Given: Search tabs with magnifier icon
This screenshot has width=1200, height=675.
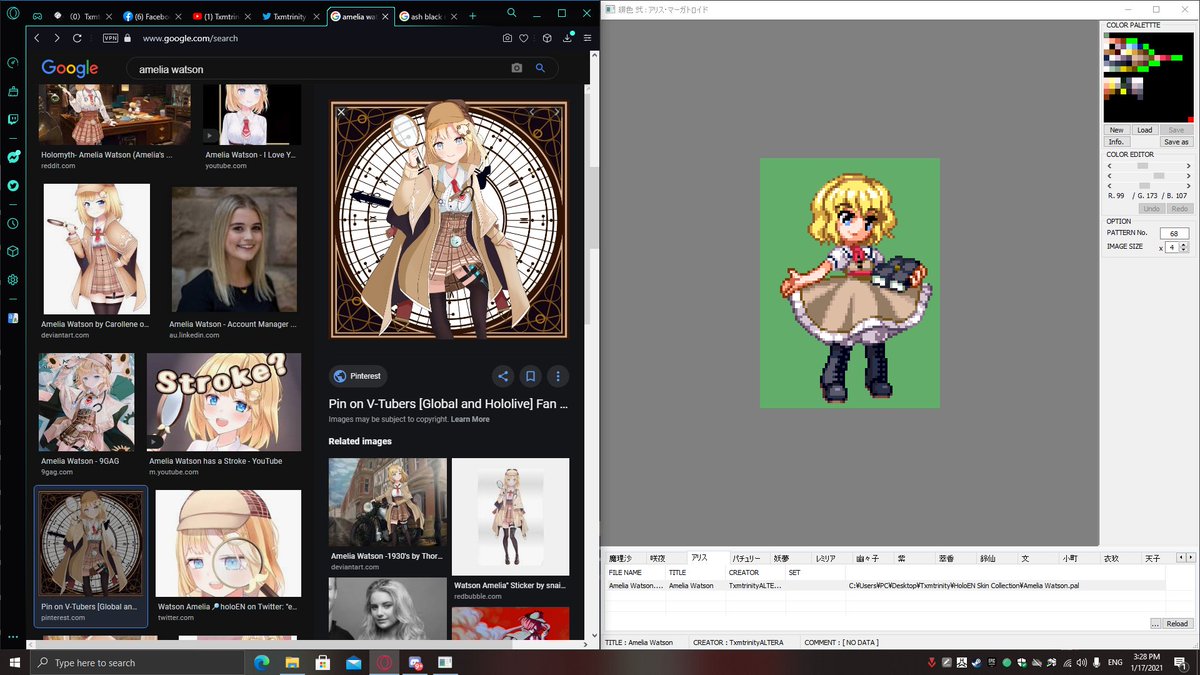Looking at the screenshot, I should pyautogui.click(x=512, y=14).
